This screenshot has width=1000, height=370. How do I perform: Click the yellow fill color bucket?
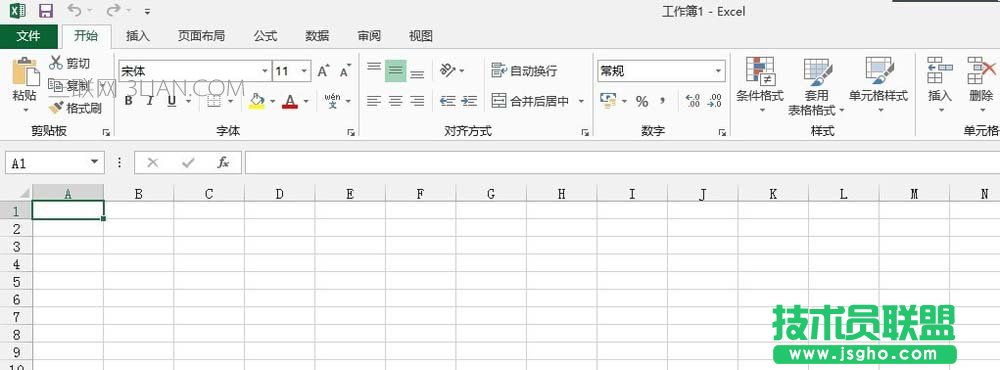click(256, 101)
